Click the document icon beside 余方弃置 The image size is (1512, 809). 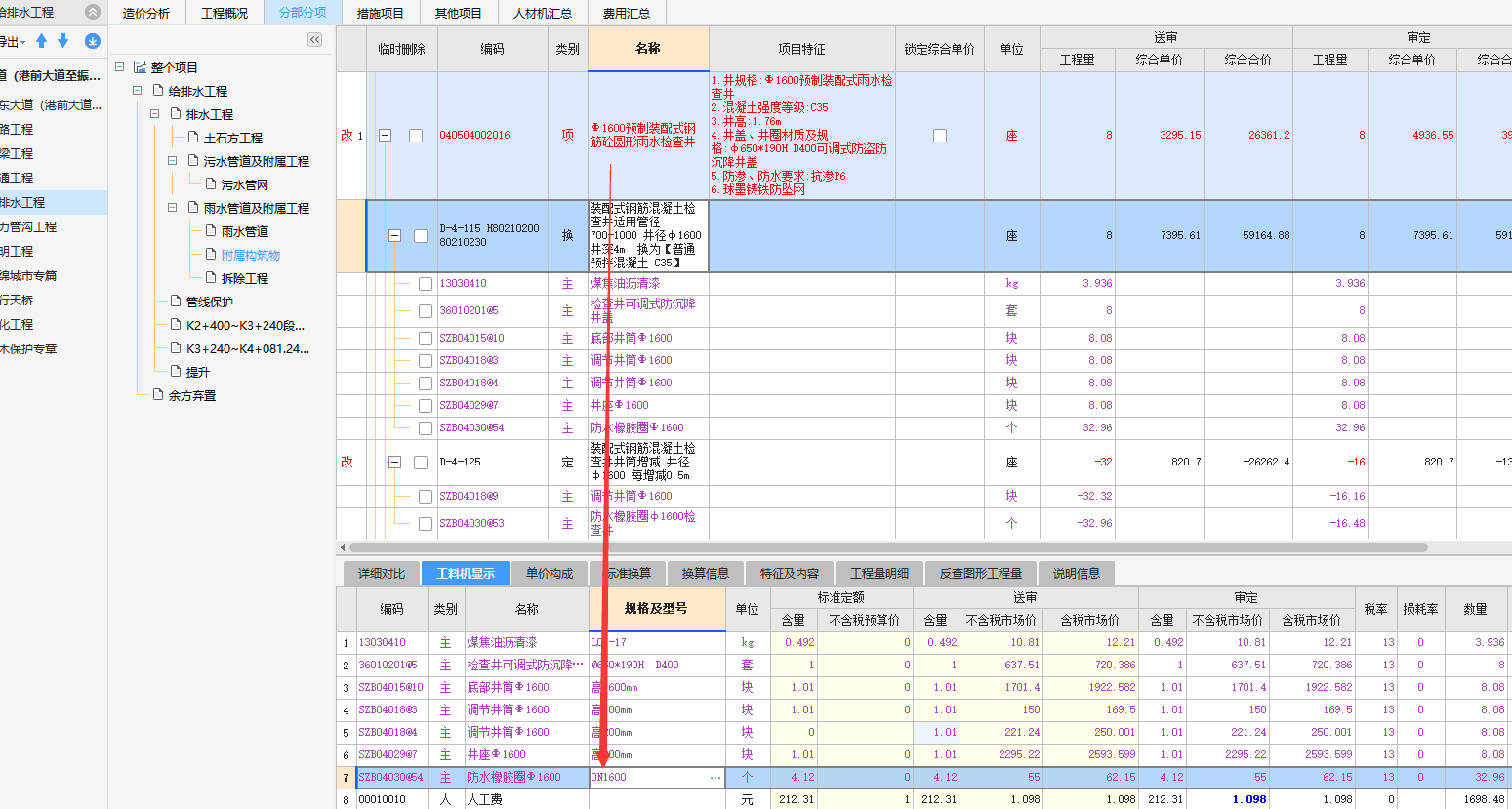coord(158,395)
